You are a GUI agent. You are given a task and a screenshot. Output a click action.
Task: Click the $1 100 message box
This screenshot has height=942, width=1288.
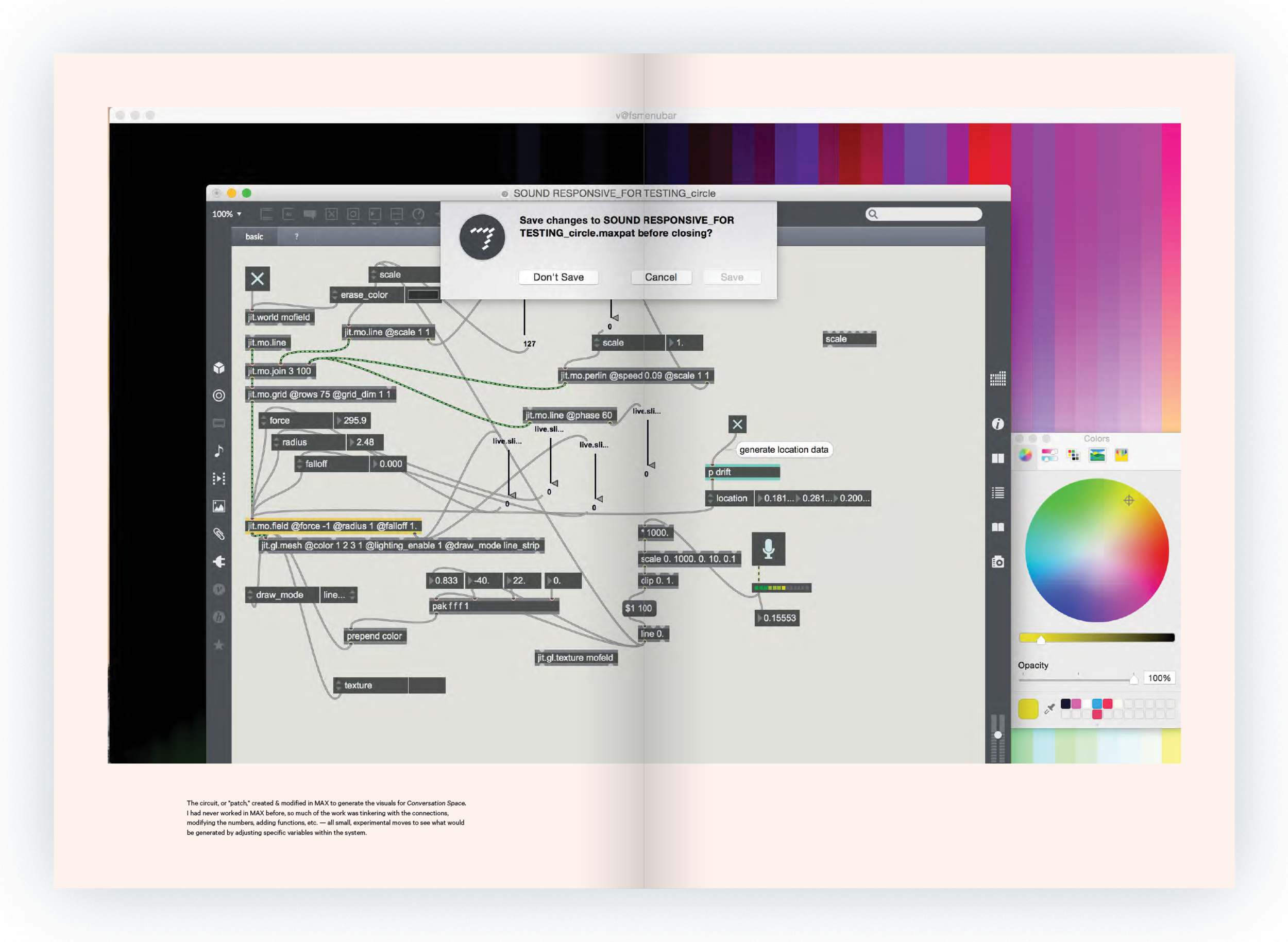pos(639,608)
